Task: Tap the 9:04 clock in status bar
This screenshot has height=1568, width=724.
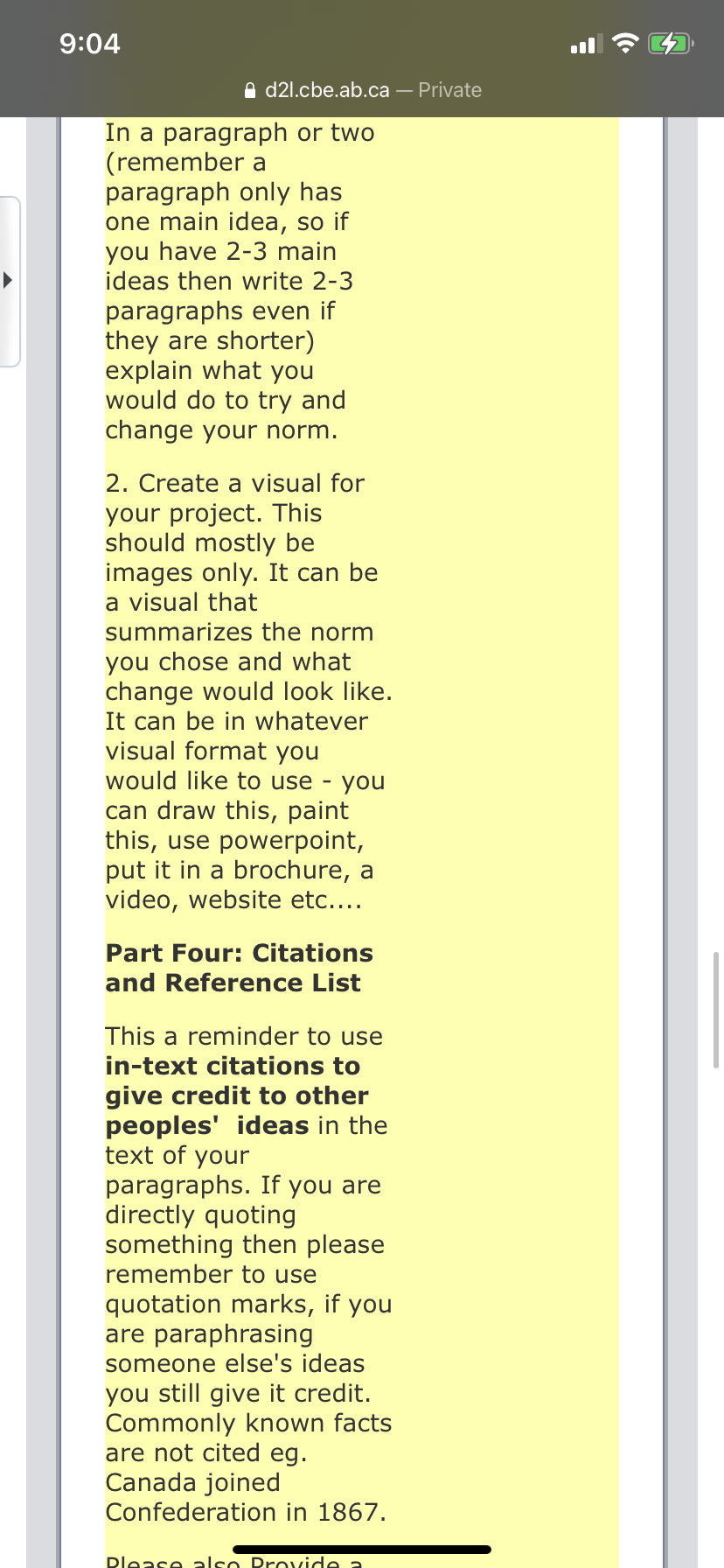Action: [x=90, y=44]
